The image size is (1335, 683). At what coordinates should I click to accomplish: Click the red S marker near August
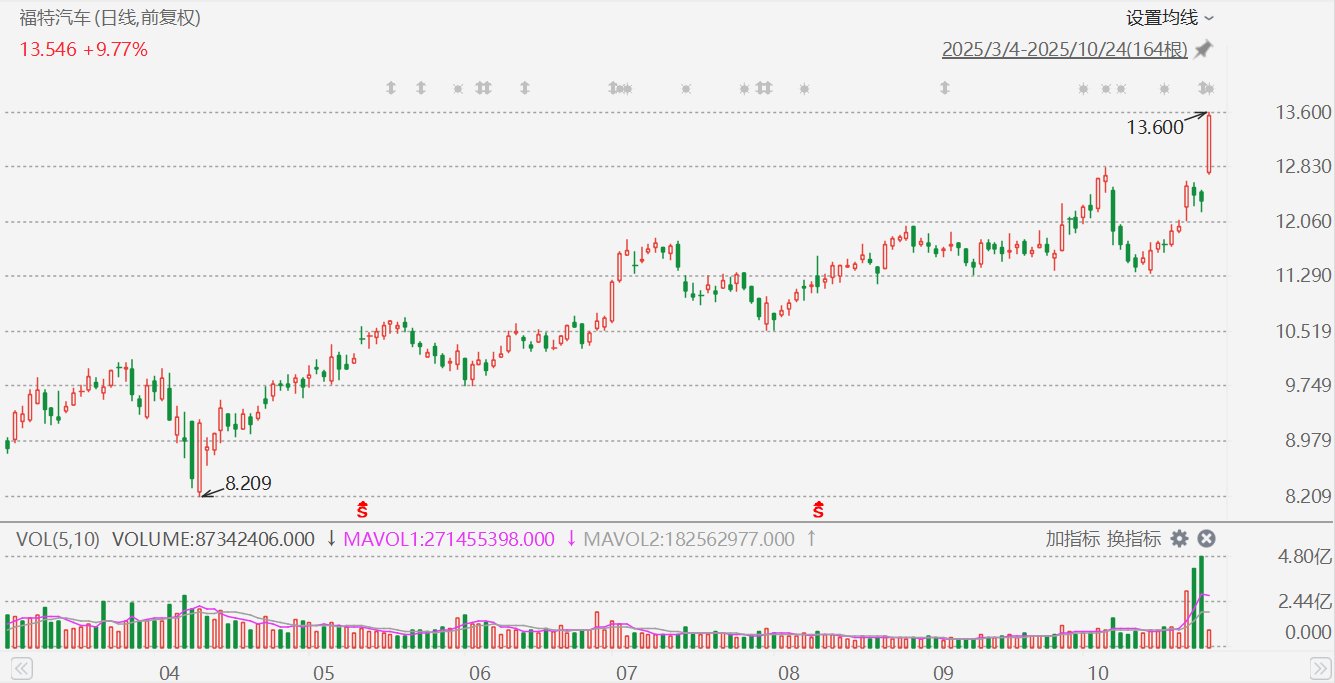pos(818,509)
